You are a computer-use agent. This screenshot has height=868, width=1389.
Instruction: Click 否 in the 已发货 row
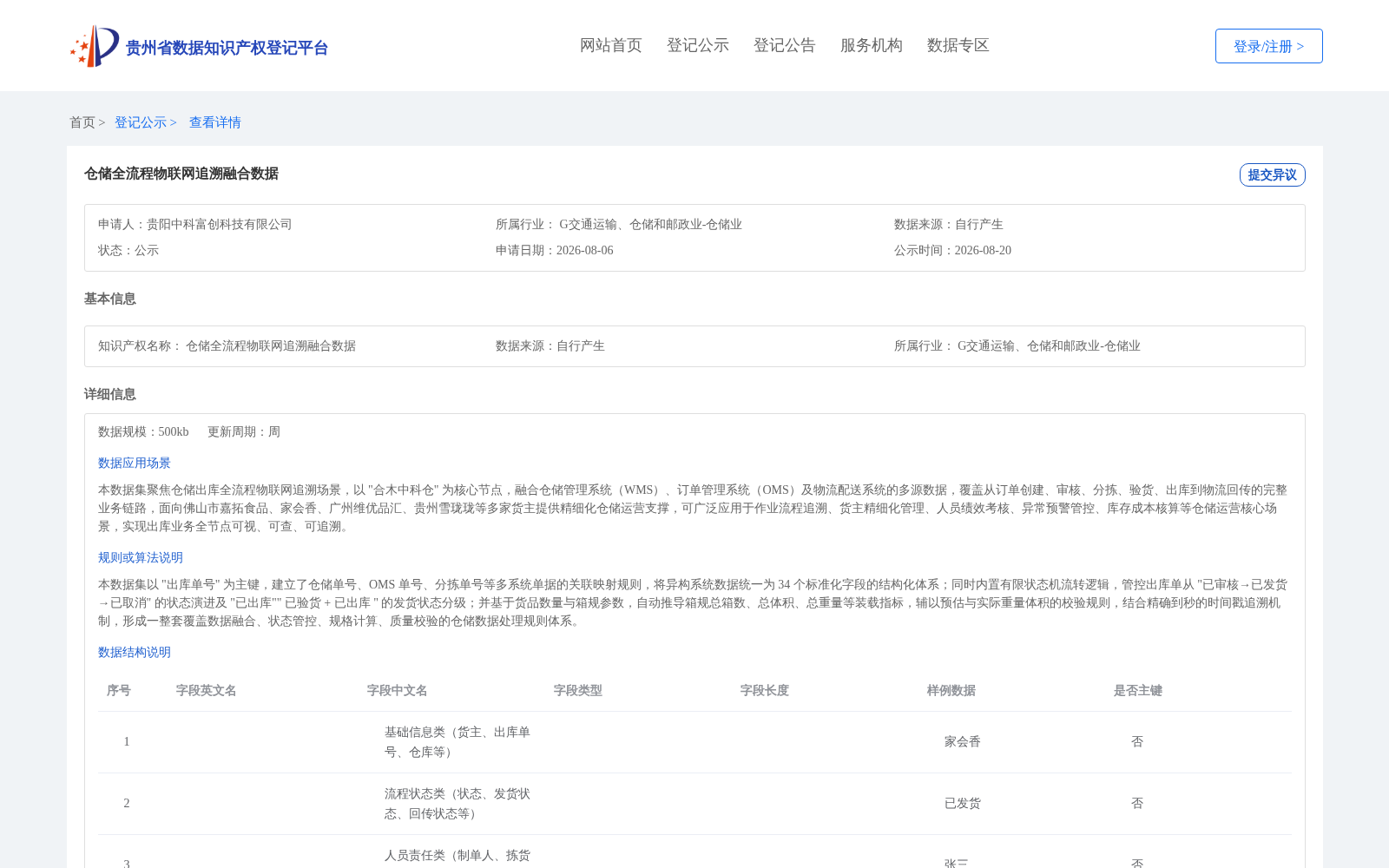coord(1137,803)
